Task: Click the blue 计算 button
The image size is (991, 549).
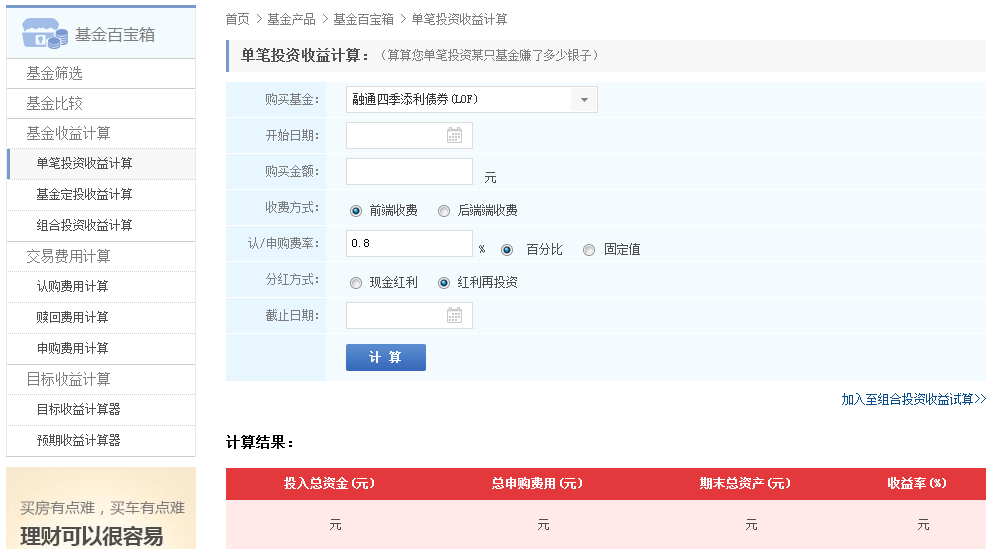Action: (385, 357)
